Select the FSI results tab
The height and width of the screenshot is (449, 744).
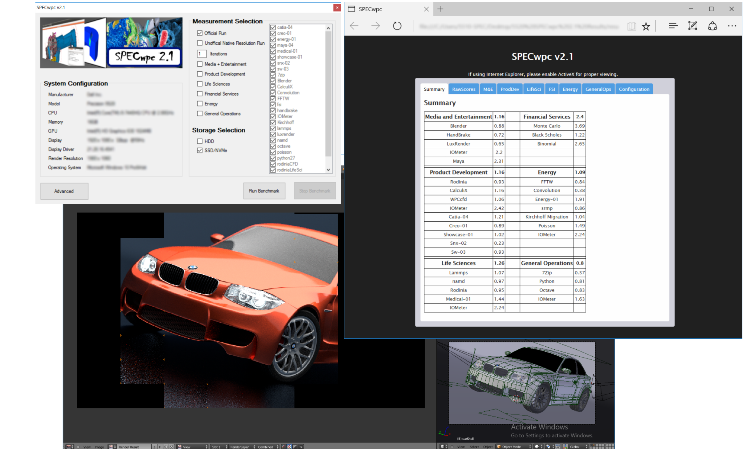pos(551,89)
